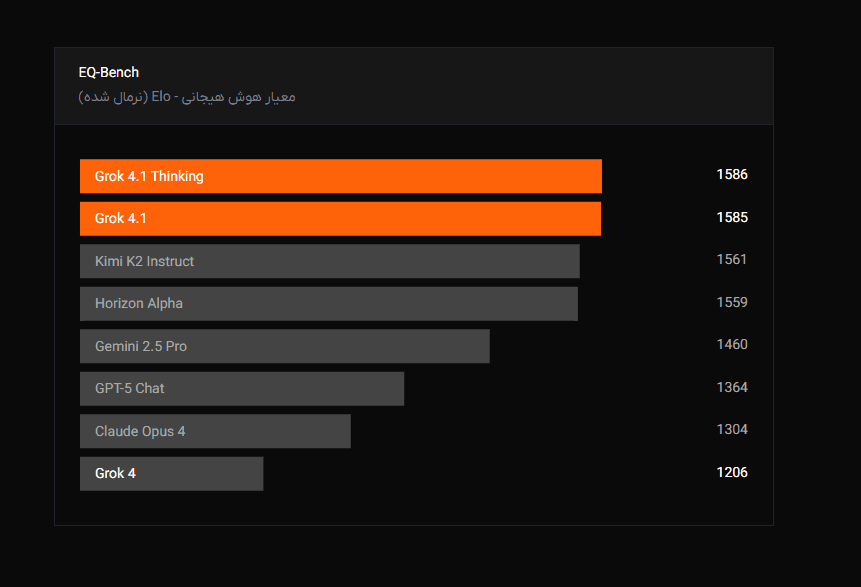The width and height of the screenshot is (861, 587).
Task: Click the 1586 score value
Action: point(732,175)
